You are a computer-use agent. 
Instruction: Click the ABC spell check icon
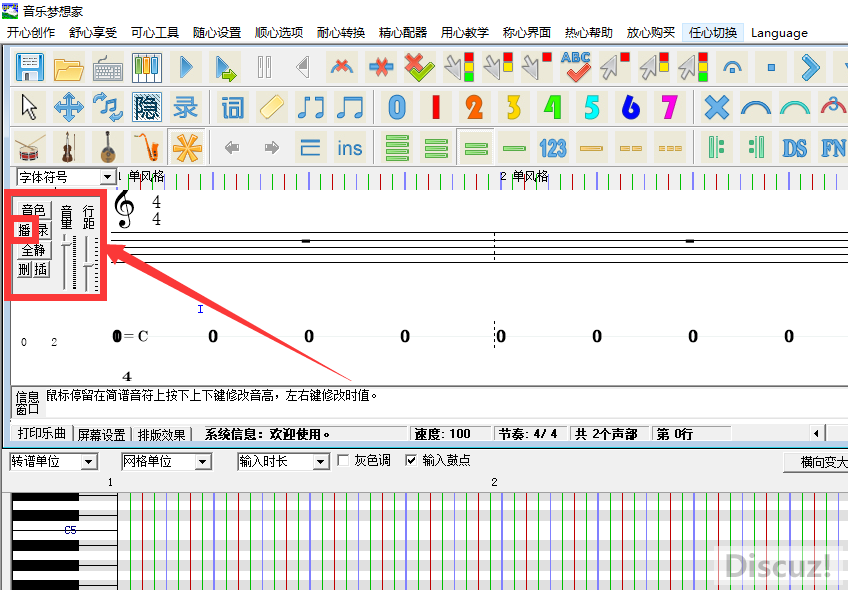pyautogui.click(x=575, y=68)
